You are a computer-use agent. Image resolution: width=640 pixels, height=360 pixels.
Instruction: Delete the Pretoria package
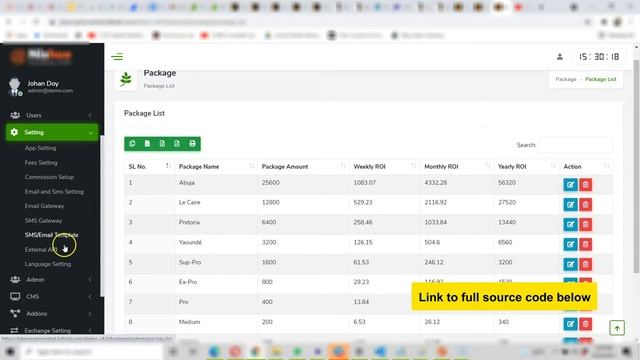[585, 224]
